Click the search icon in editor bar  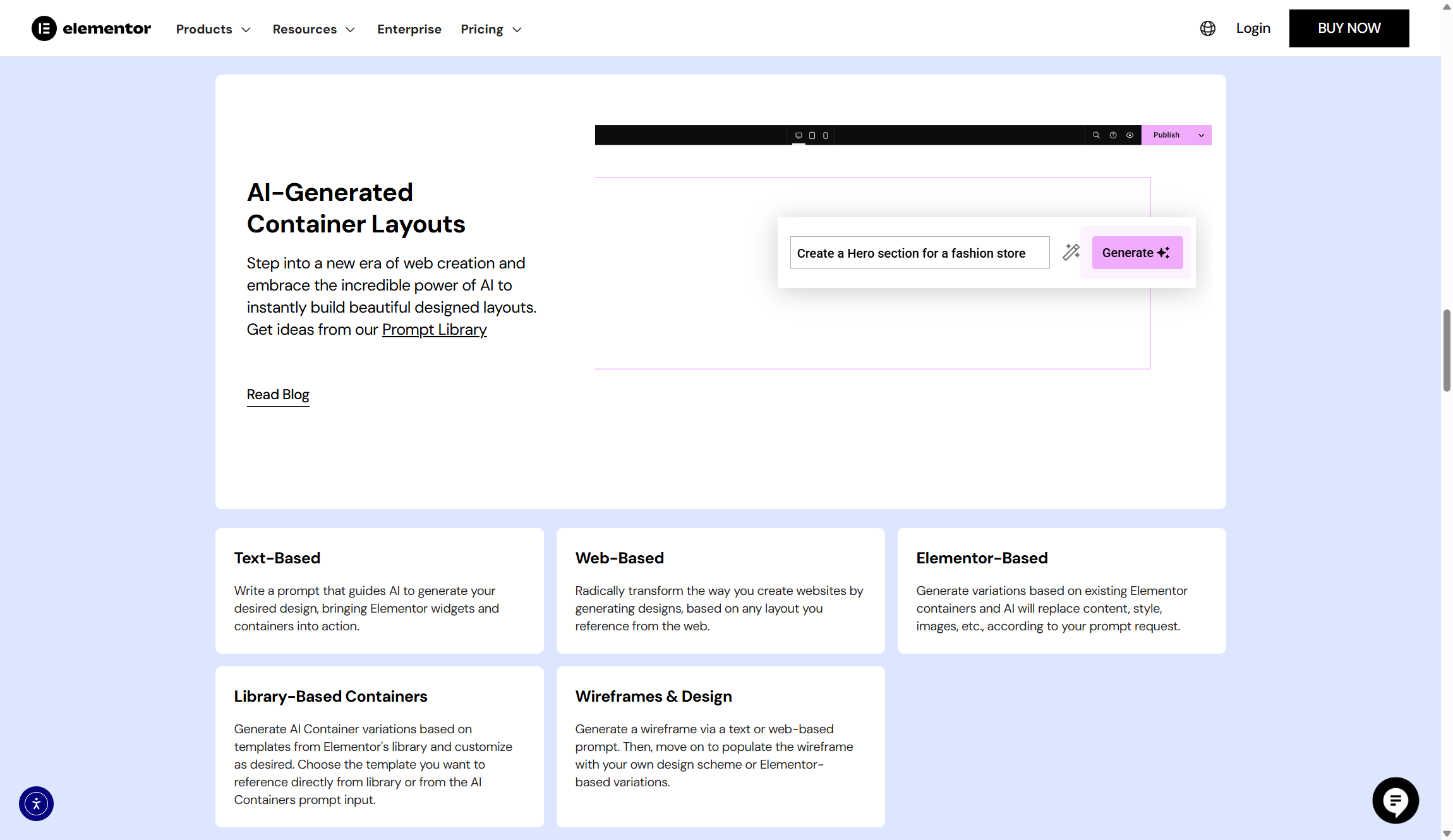click(x=1096, y=135)
